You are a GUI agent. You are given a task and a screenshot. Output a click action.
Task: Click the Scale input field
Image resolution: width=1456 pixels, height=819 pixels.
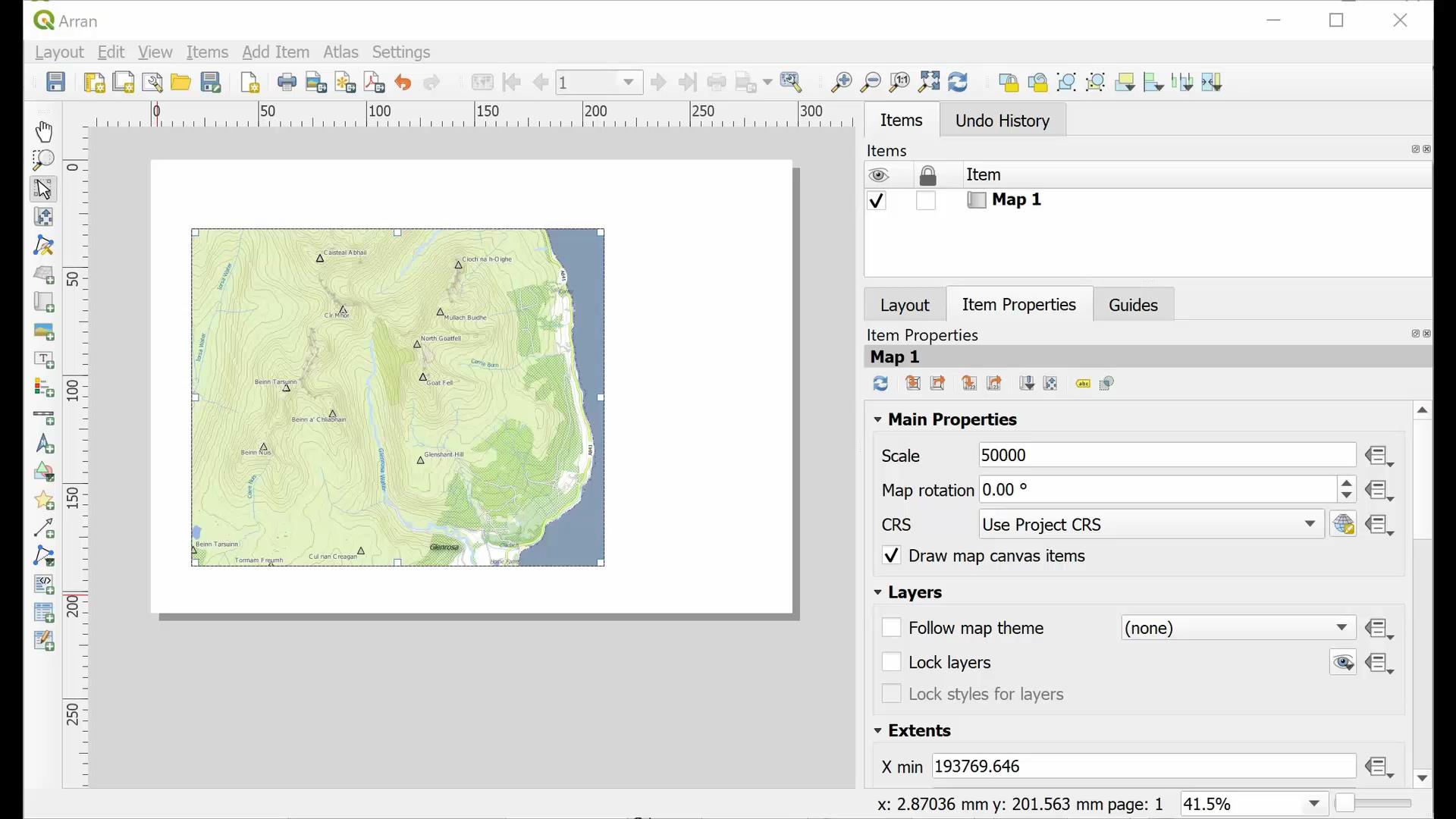pyautogui.click(x=1163, y=455)
